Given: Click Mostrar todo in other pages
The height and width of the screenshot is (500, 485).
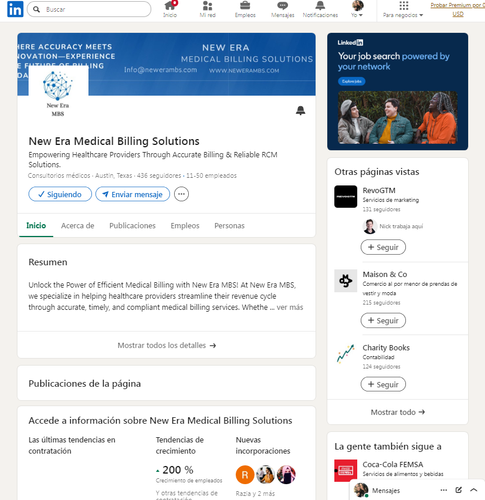Looking at the screenshot, I should [398, 412].
